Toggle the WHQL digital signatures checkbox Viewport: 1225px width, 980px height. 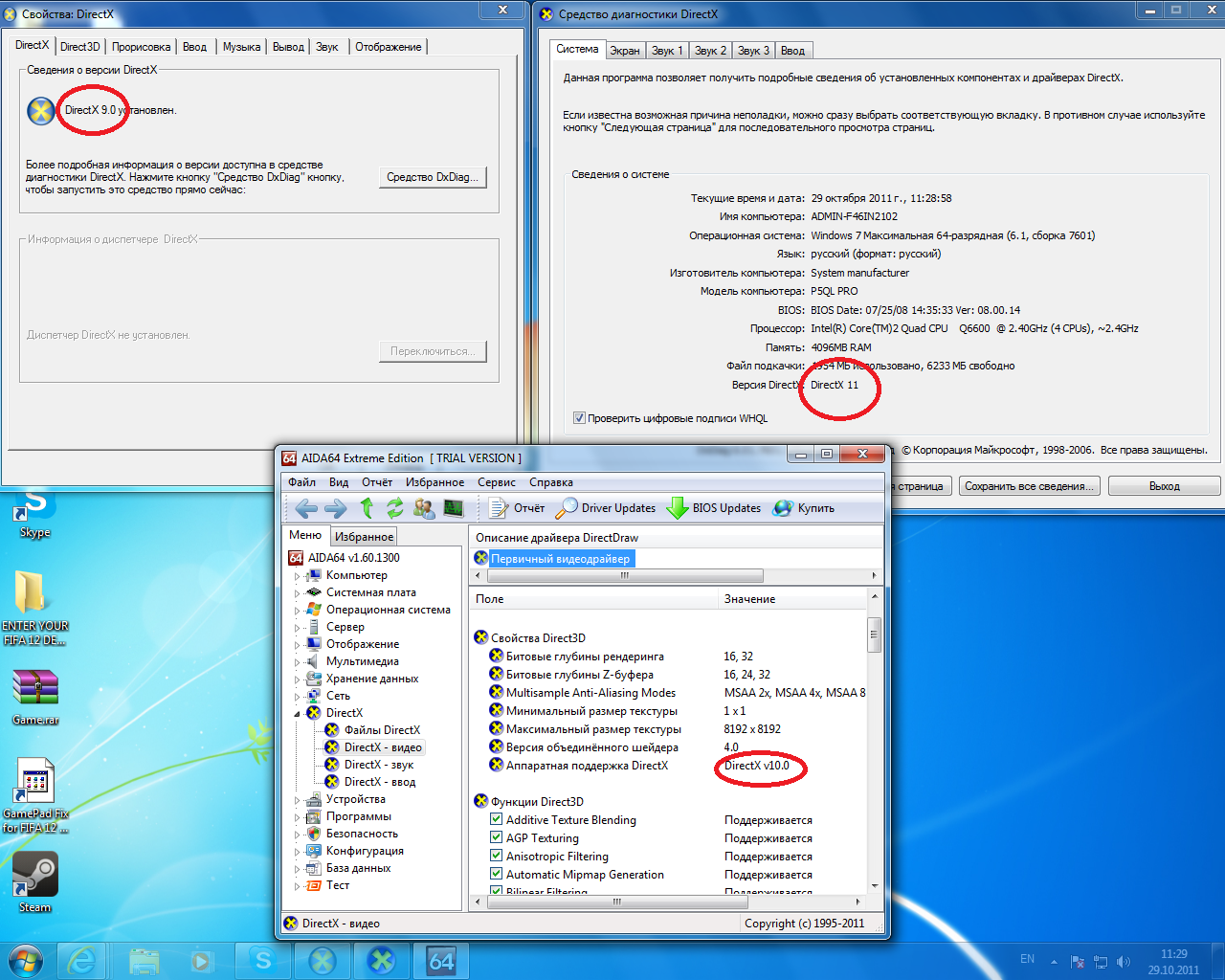tap(579, 418)
